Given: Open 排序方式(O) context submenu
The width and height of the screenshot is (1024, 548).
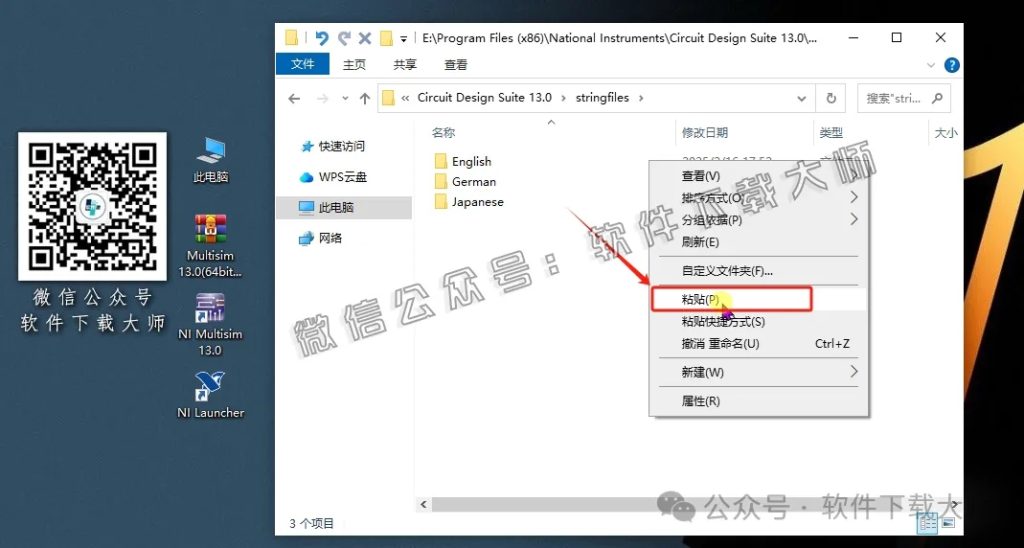Looking at the screenshot, I should pyautogui.click(x=758, y=198).
